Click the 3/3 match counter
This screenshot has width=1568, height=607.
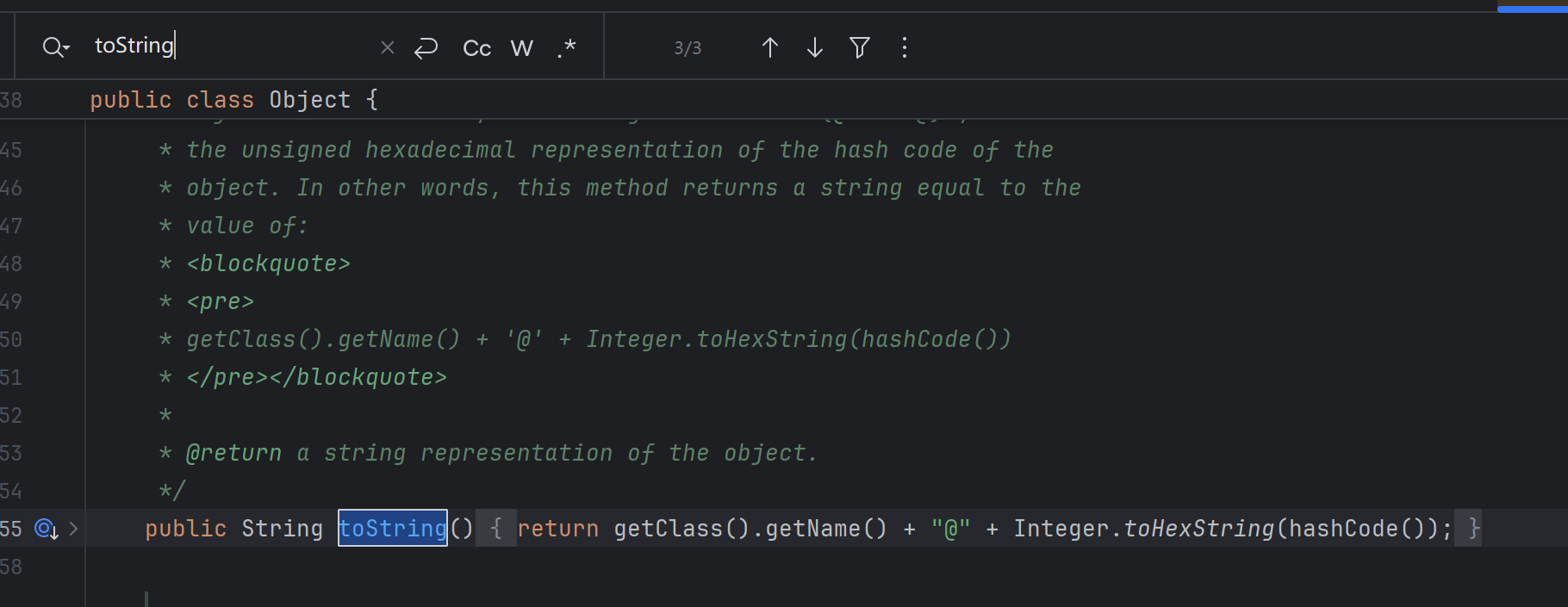click(x=688, y=48)
